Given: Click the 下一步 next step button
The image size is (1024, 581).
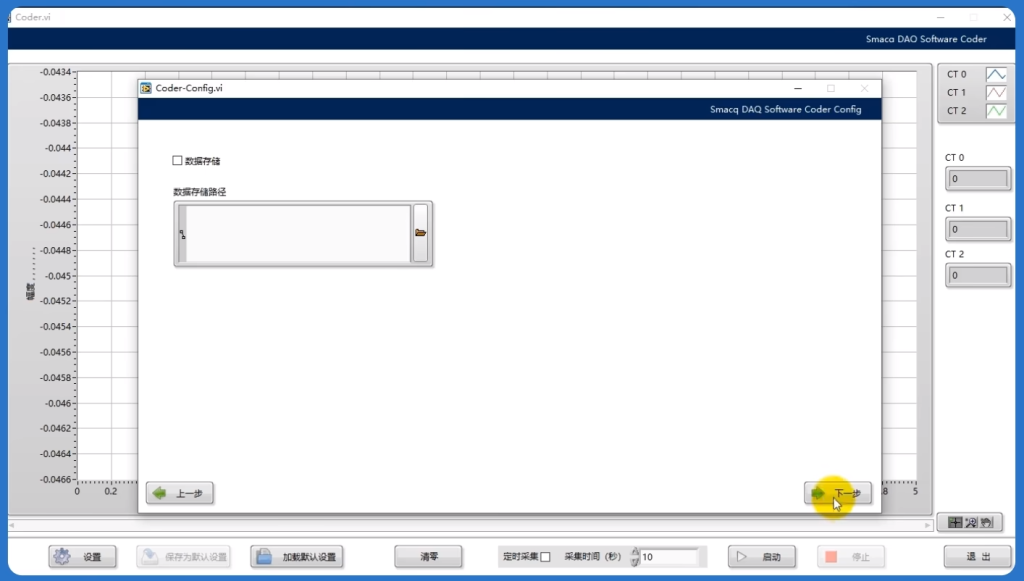Looking at the screenshot, I should 838,493.
